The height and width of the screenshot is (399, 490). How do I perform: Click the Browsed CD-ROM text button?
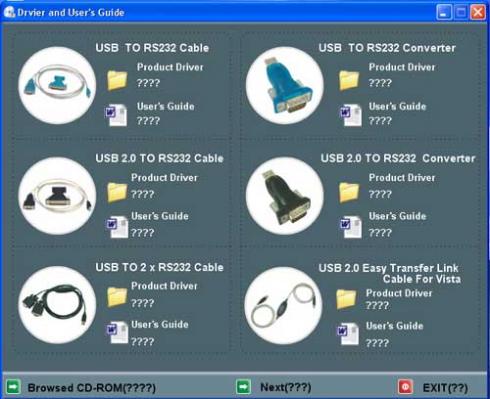point(92,388)
